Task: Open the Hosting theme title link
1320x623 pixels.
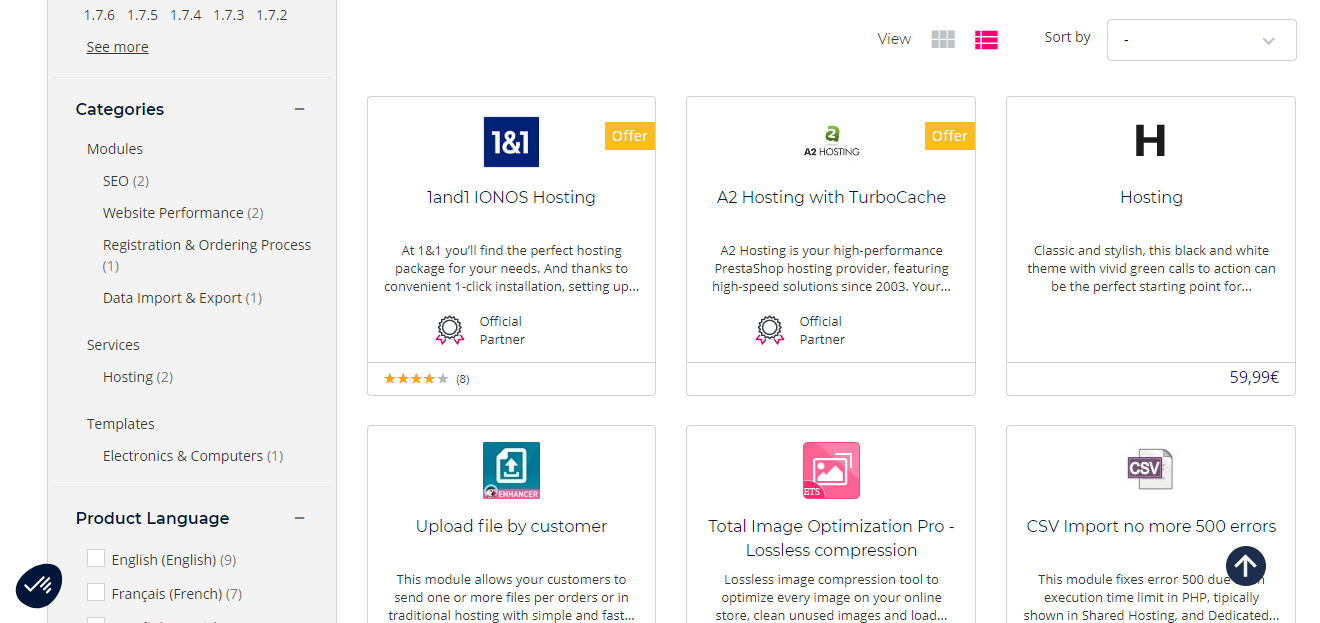Action: pos(1151,197)
